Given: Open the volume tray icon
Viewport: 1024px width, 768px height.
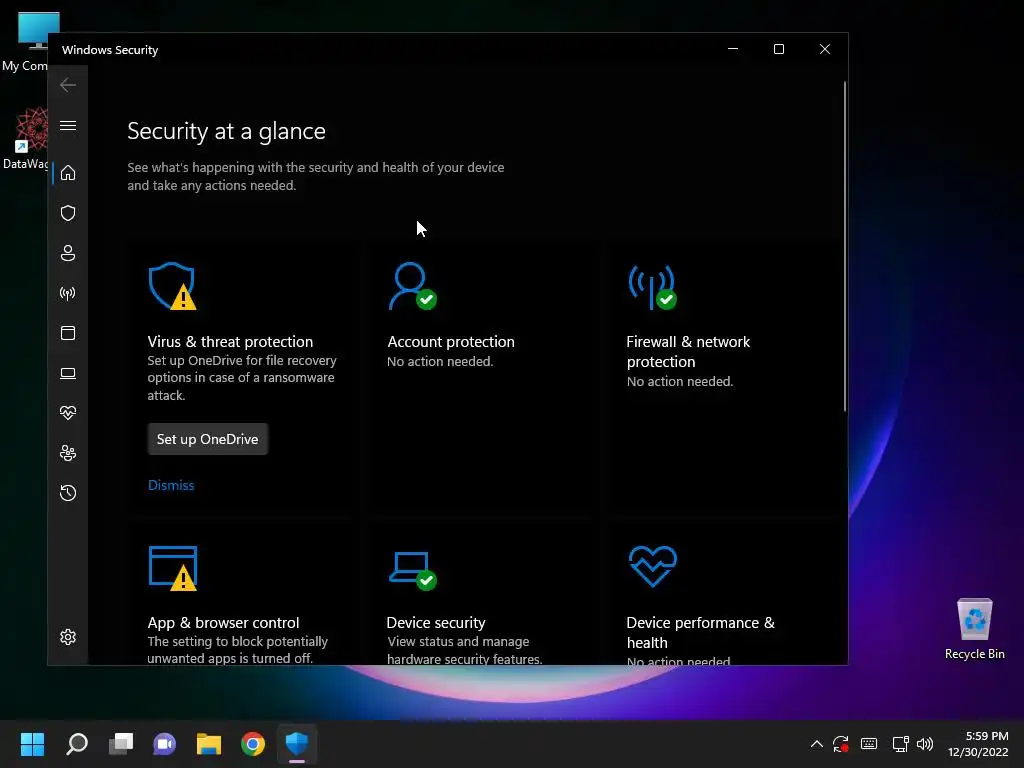Looking at the screenshot, I should coord(925,744).
